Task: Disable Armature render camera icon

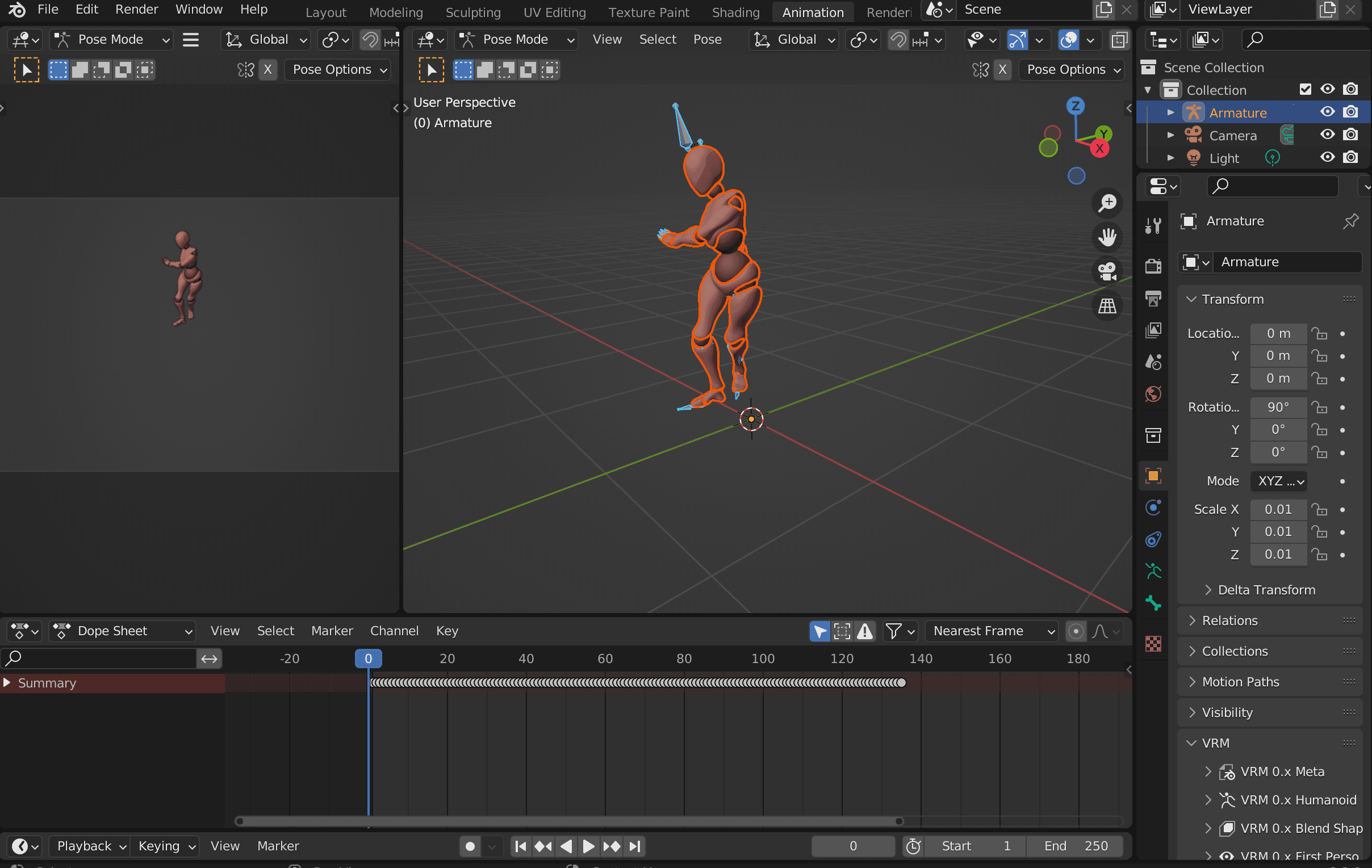Action: (1350, 112)
